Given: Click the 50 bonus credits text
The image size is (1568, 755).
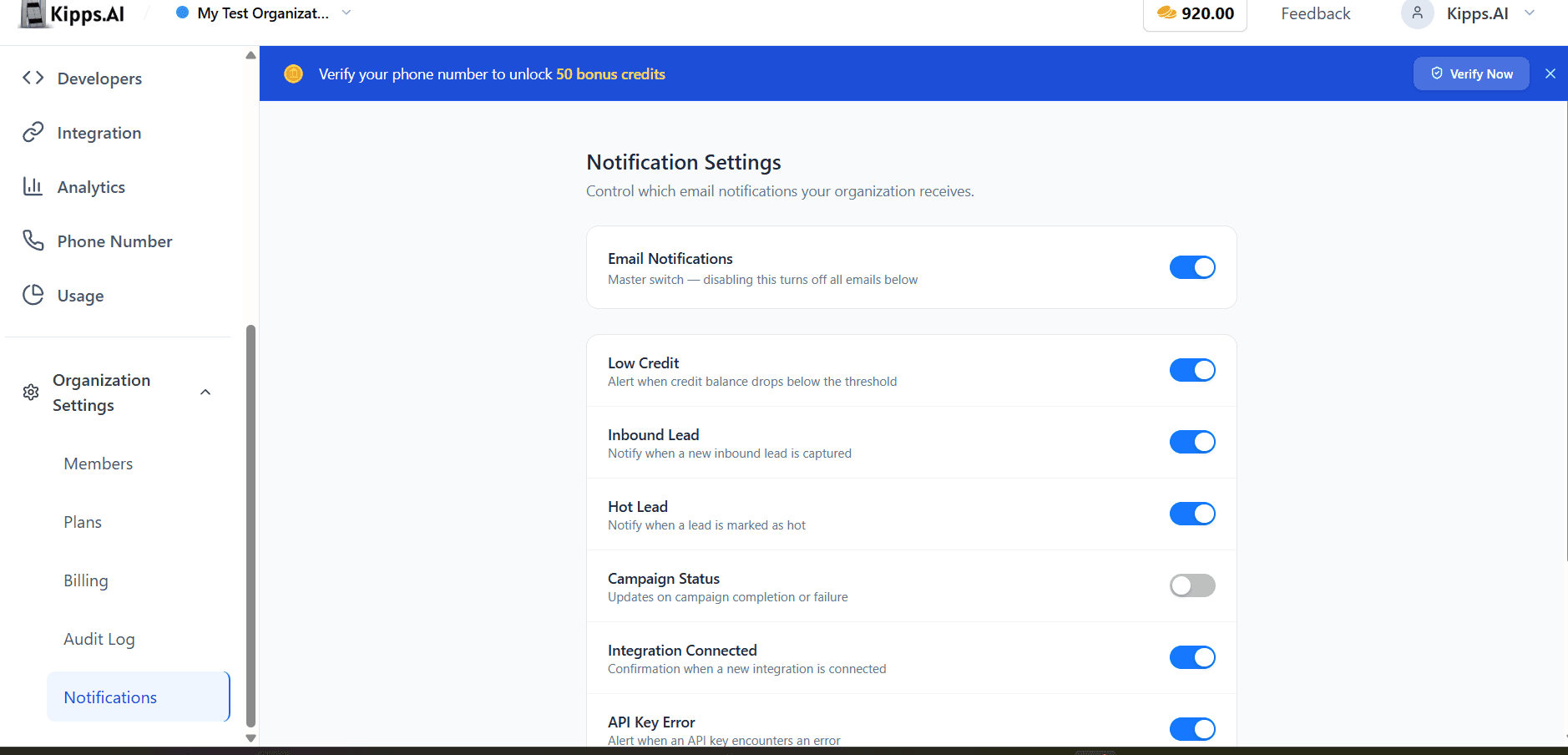Looking at the screenshot, I should click(x=610, y=74).
